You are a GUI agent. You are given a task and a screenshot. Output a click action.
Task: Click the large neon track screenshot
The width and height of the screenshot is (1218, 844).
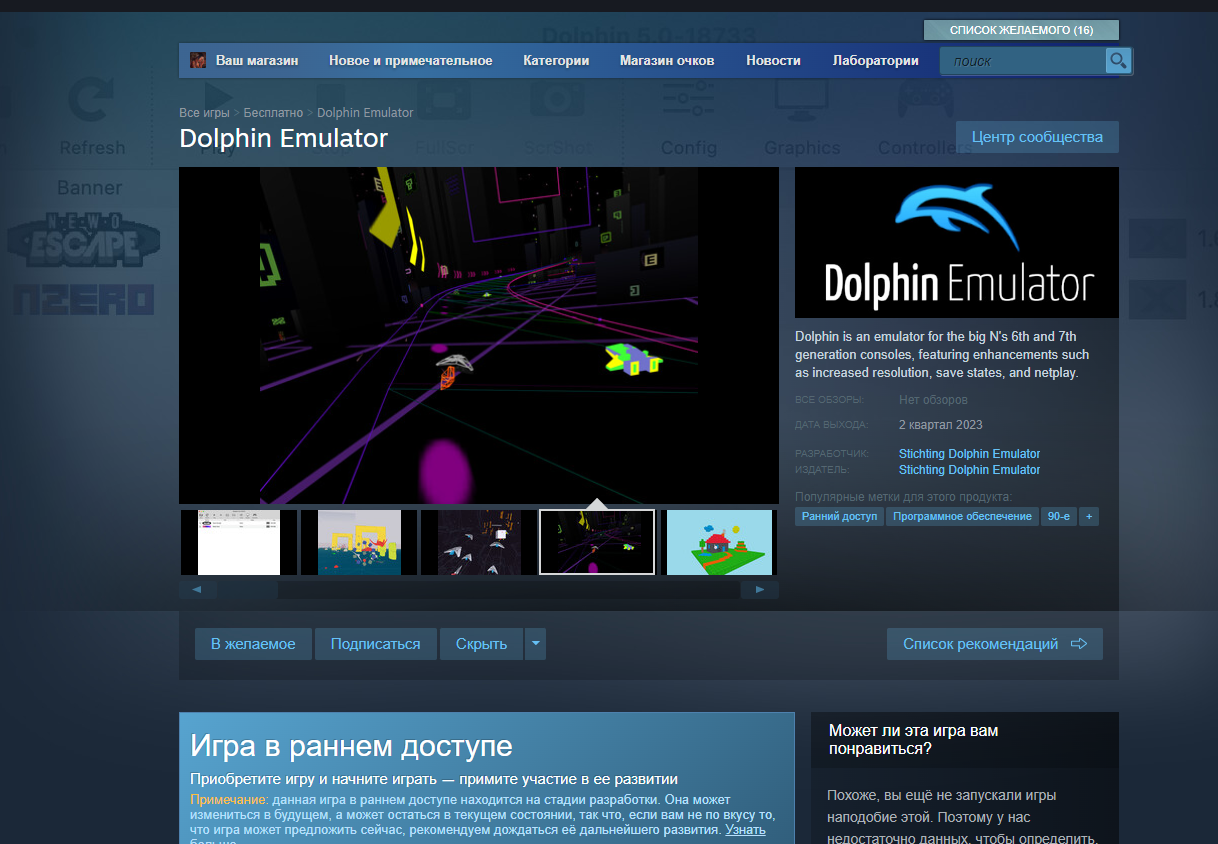[479, 335]
